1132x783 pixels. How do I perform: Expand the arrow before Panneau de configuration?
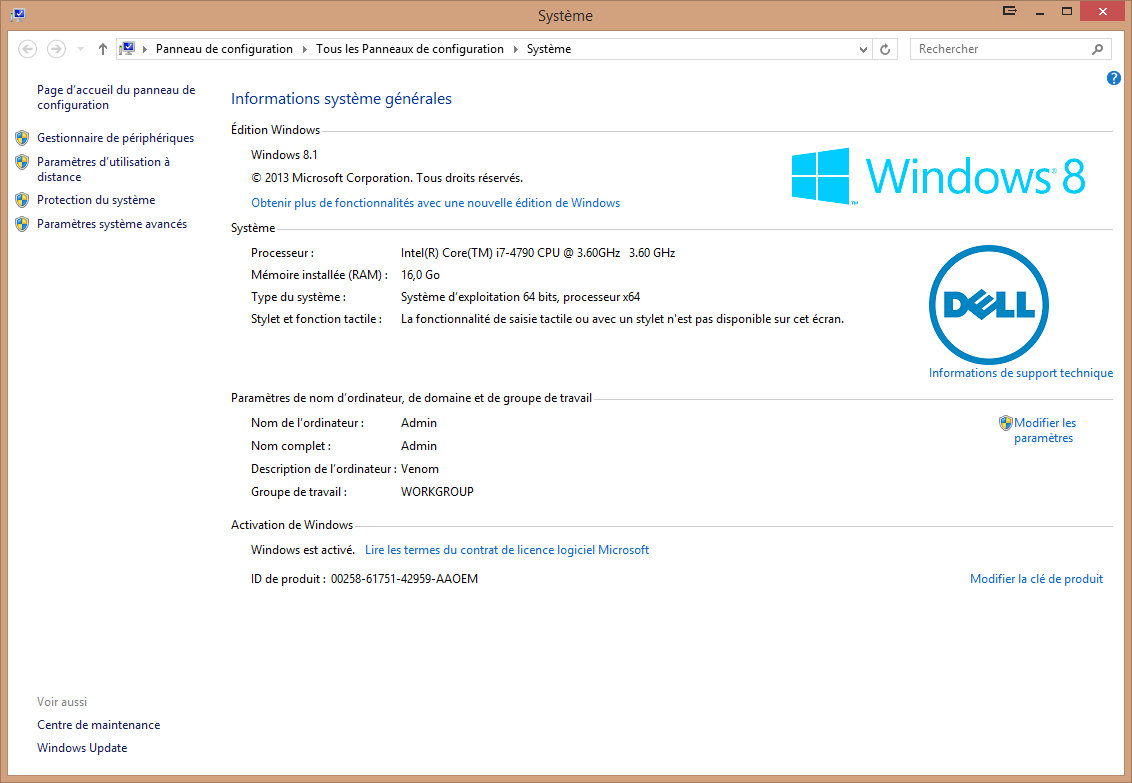145,49
